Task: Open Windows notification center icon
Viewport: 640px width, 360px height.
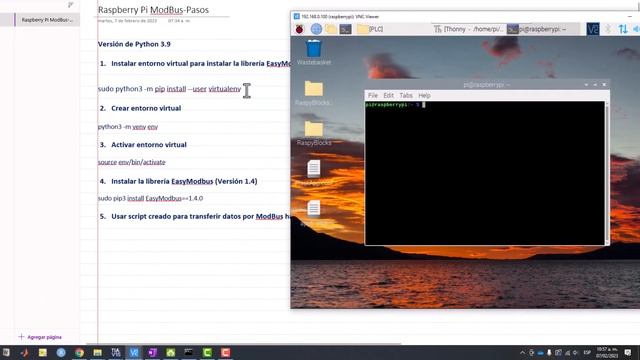Action: point(628,353)
